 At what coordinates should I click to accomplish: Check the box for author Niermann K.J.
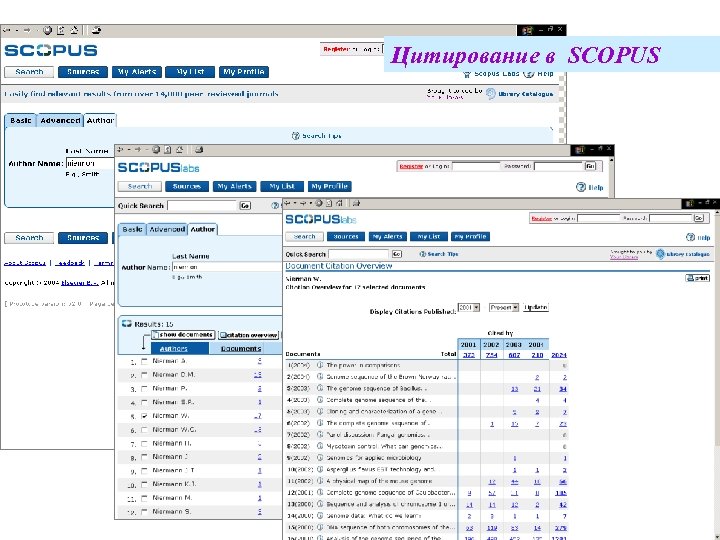coord(145,484)
